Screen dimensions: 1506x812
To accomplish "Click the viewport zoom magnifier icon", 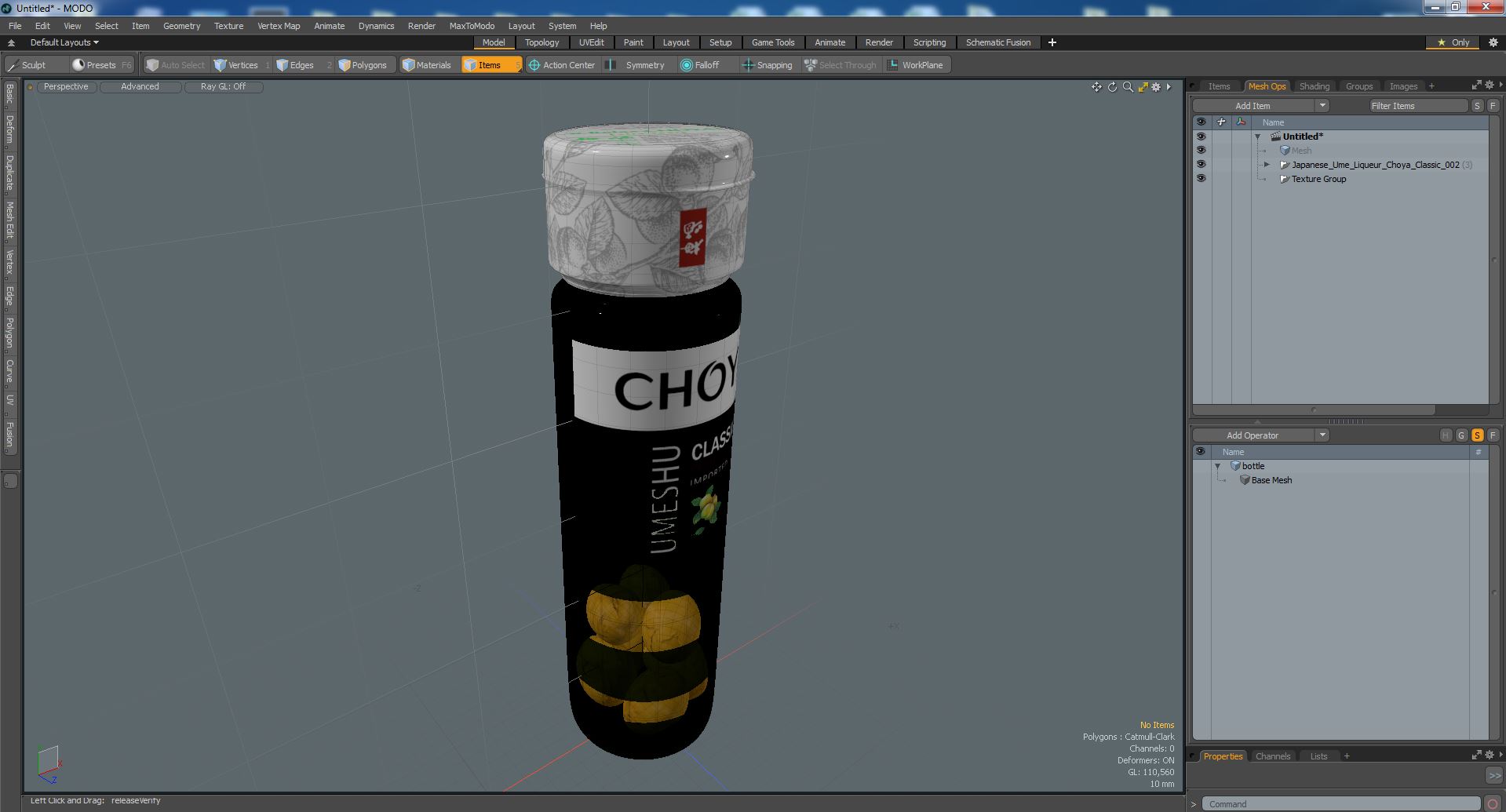I will click(x=1128, y=87).
